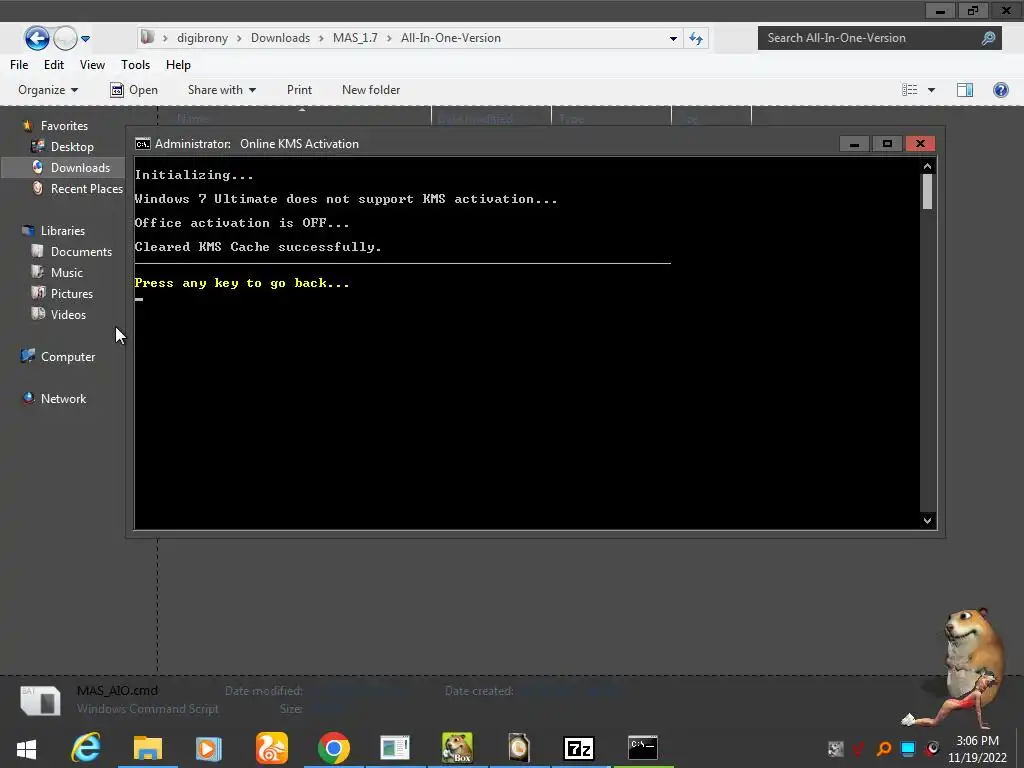This screenshot has width=1024, height=768.
Task: Select Network in the navigation pane
Action: pos(63,398)
